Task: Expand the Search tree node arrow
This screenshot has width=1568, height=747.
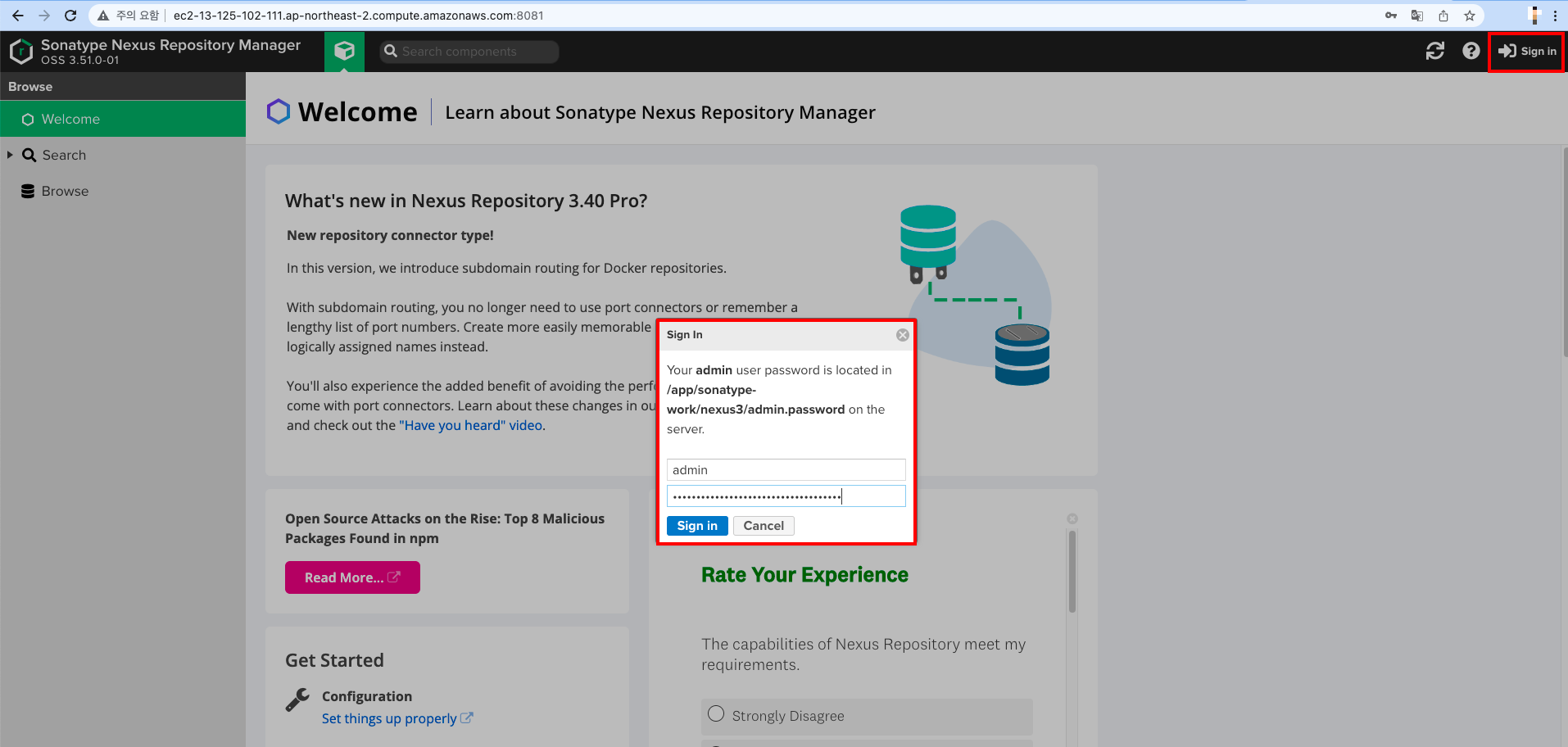Action: 10,155
